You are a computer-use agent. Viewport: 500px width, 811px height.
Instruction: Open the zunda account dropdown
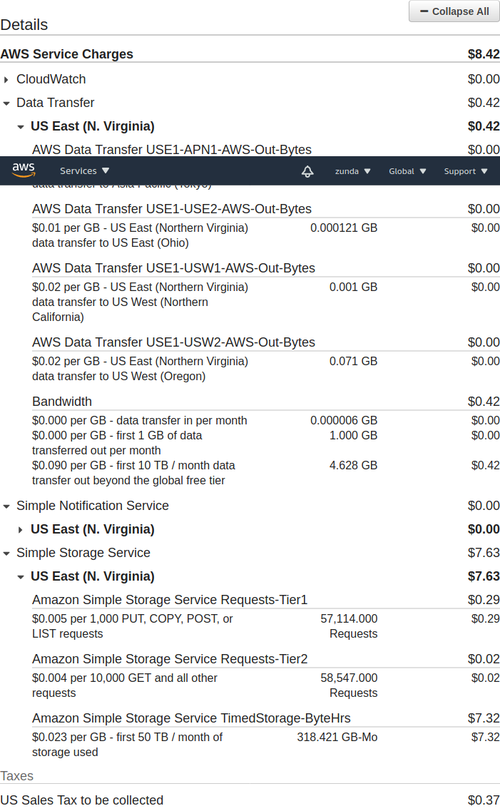tap(353, 171)
